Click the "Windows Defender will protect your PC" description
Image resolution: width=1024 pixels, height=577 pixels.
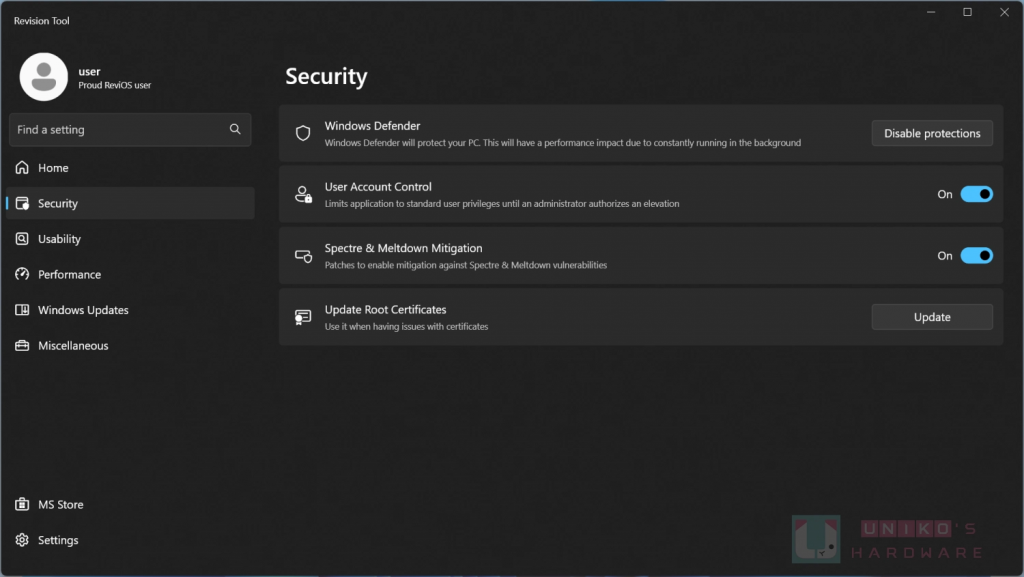(562, 143)
